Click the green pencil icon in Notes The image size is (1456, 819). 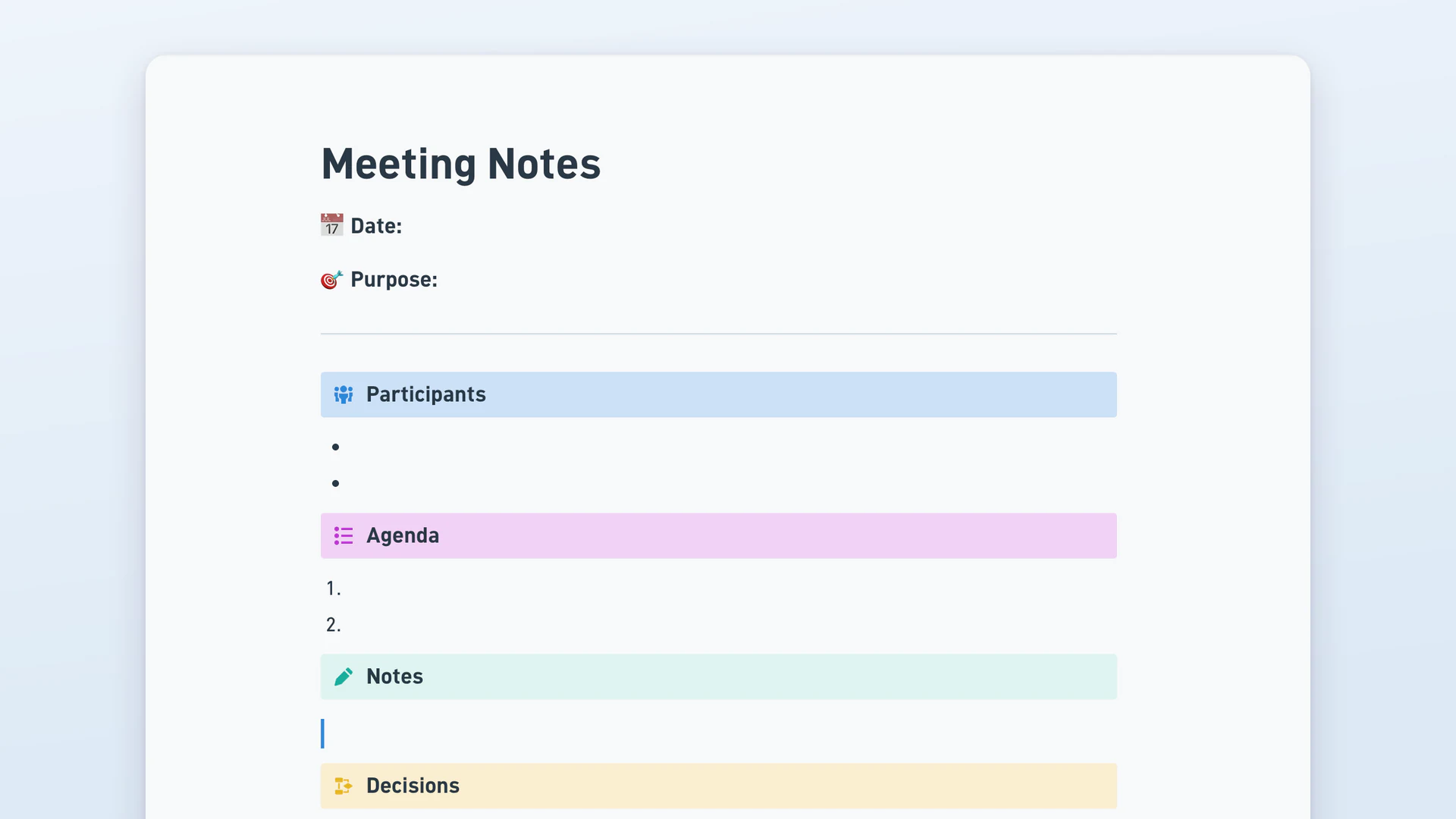344,676
